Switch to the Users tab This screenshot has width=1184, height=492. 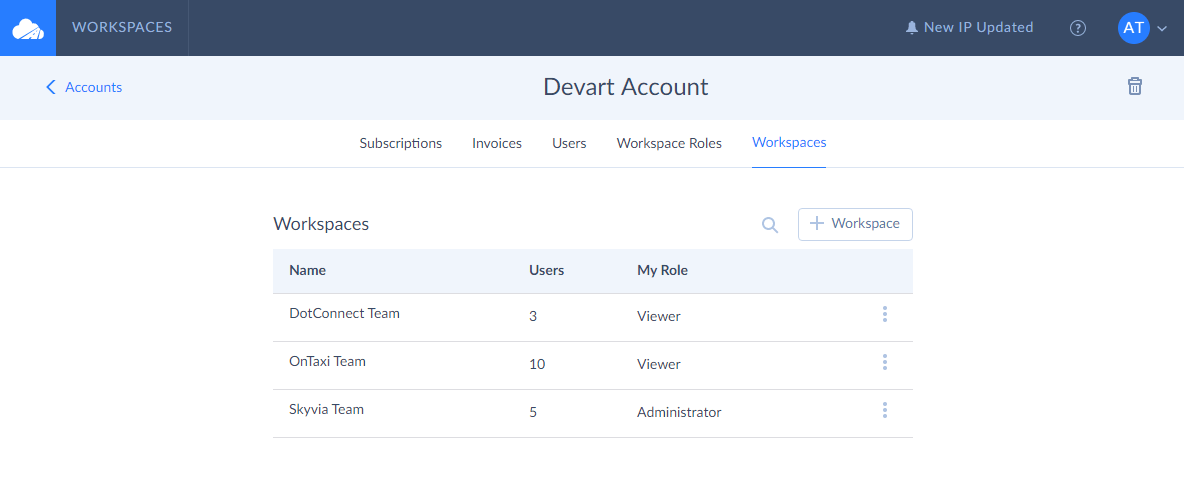569,143
